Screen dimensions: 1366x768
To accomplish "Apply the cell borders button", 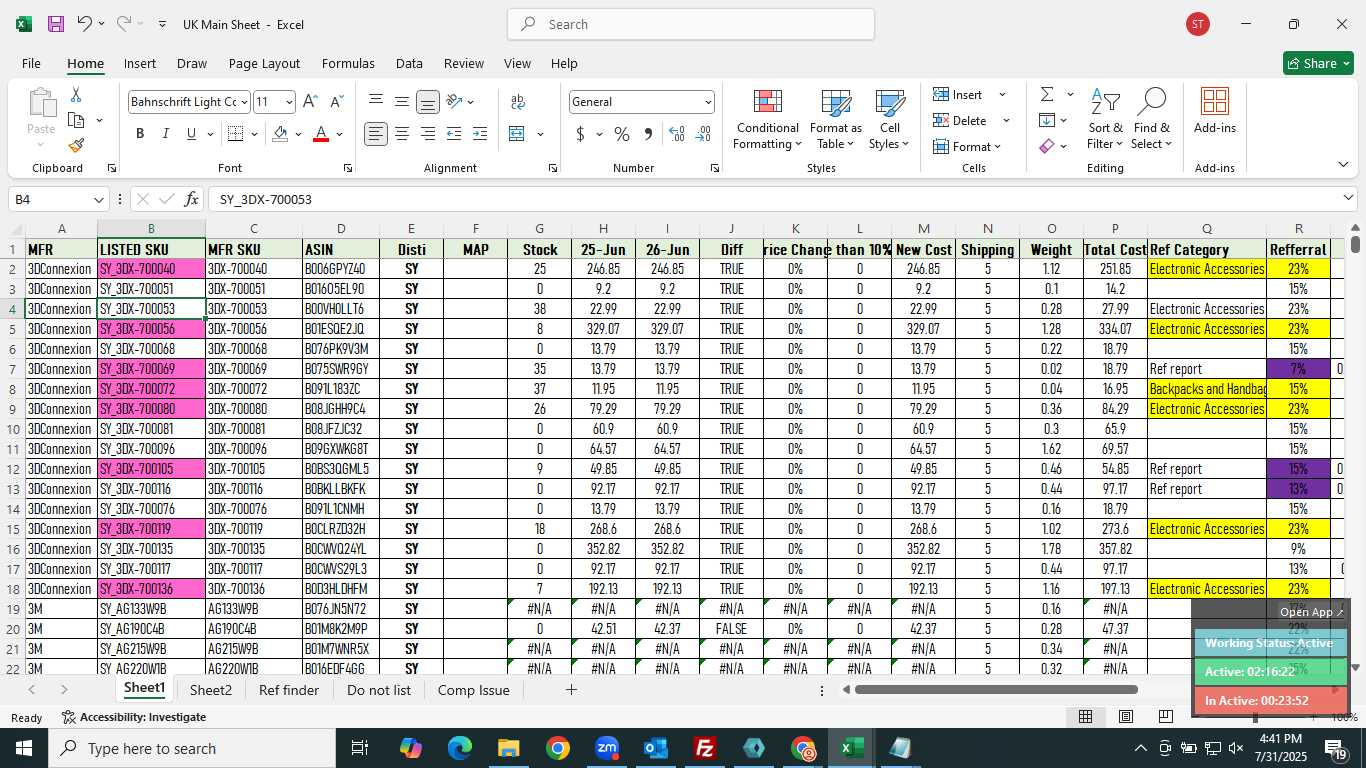I will click(236, 134).
